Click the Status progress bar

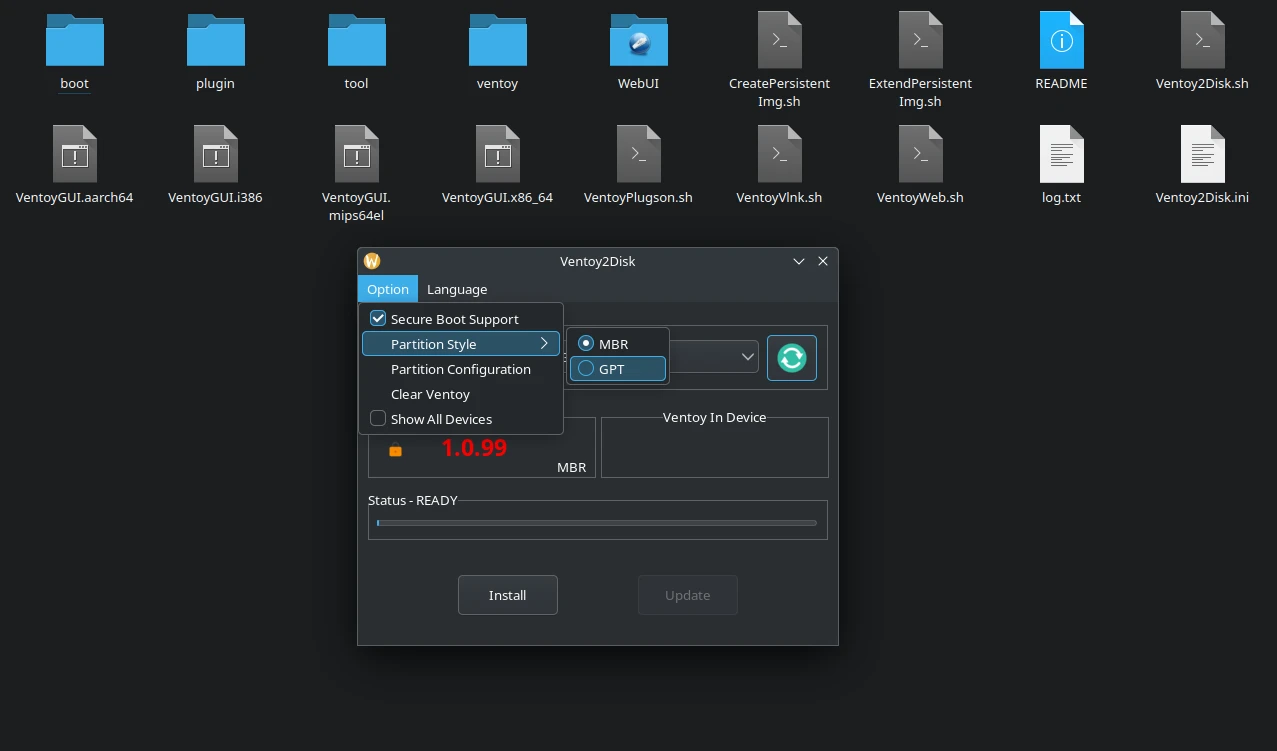tap(597, 523)
